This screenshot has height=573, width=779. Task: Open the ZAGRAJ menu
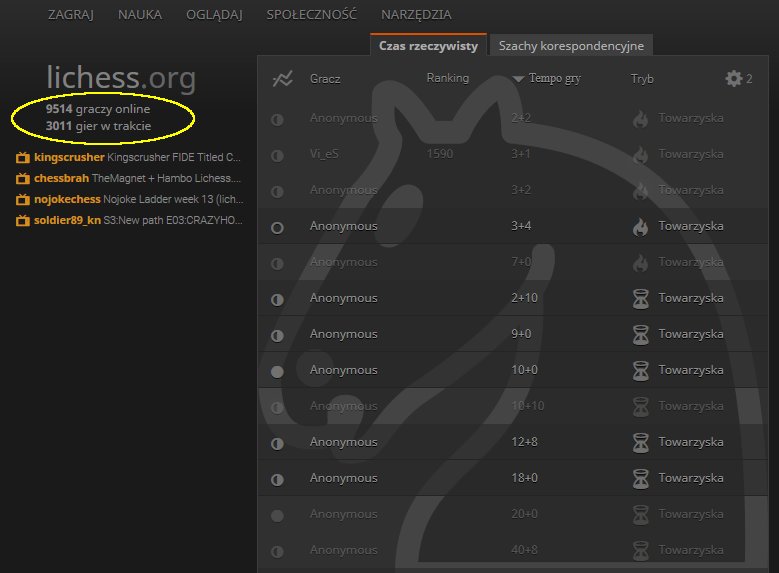click(x=71, y=15)
